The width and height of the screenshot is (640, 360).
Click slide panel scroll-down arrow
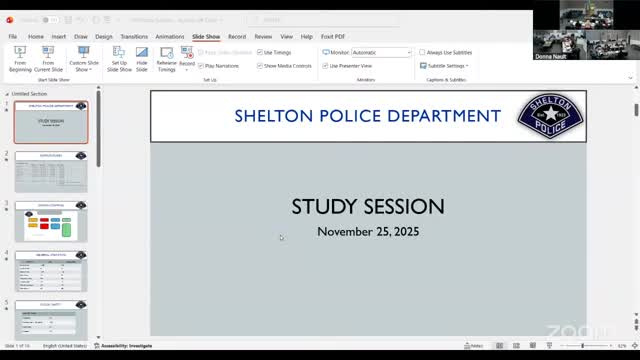coord(98,338)
